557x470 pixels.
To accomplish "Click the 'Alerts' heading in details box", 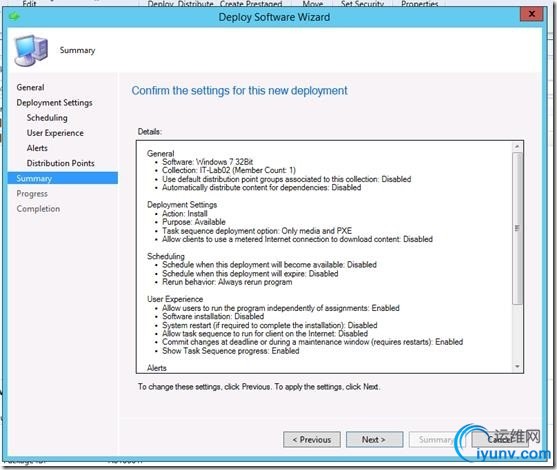I will coord(157,368).
